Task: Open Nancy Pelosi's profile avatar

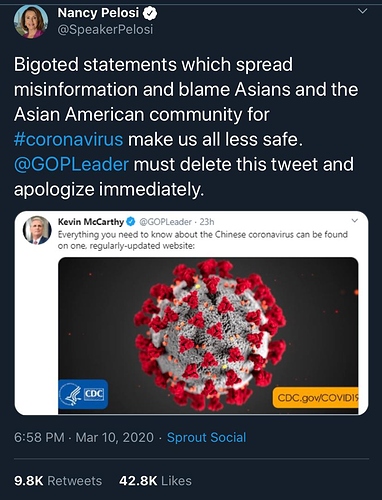Action: [x=31, y=21]
